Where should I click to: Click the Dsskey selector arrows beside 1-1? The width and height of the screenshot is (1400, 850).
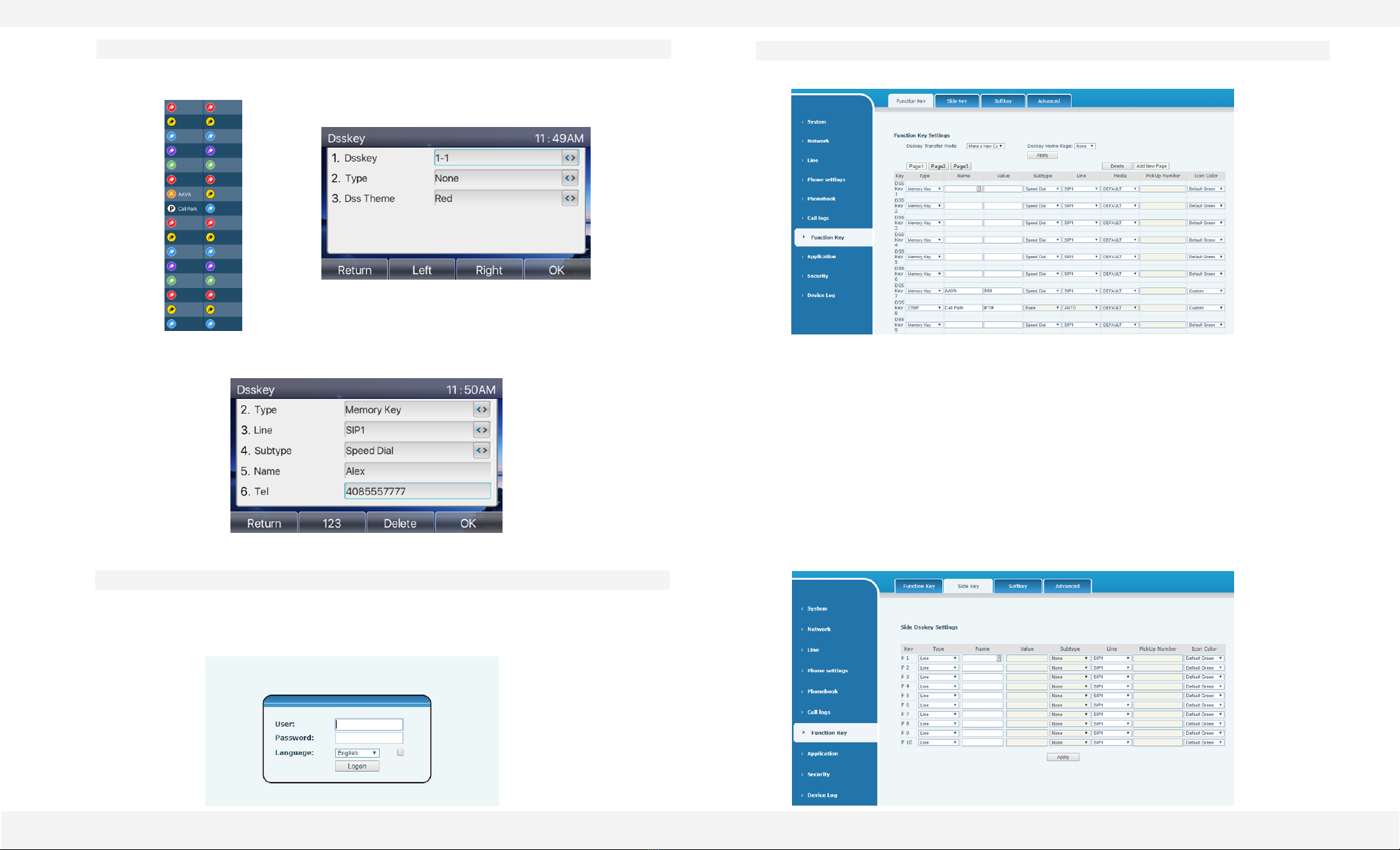[x=570, y=158]
